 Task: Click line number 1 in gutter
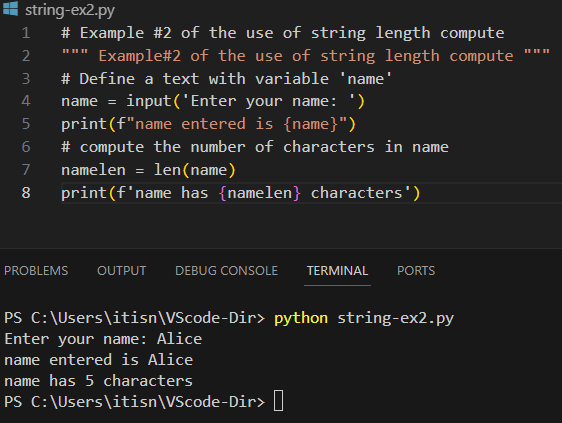pos(26,33)
